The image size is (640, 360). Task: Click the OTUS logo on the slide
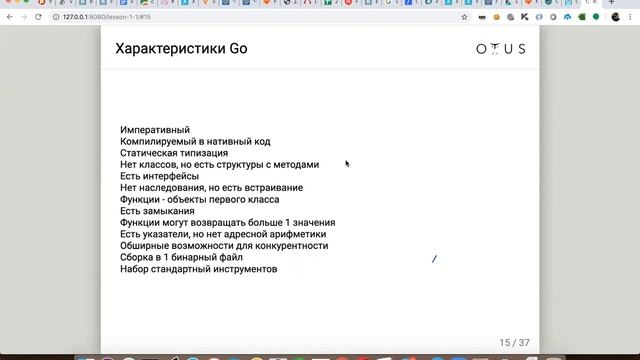[501, 49]
